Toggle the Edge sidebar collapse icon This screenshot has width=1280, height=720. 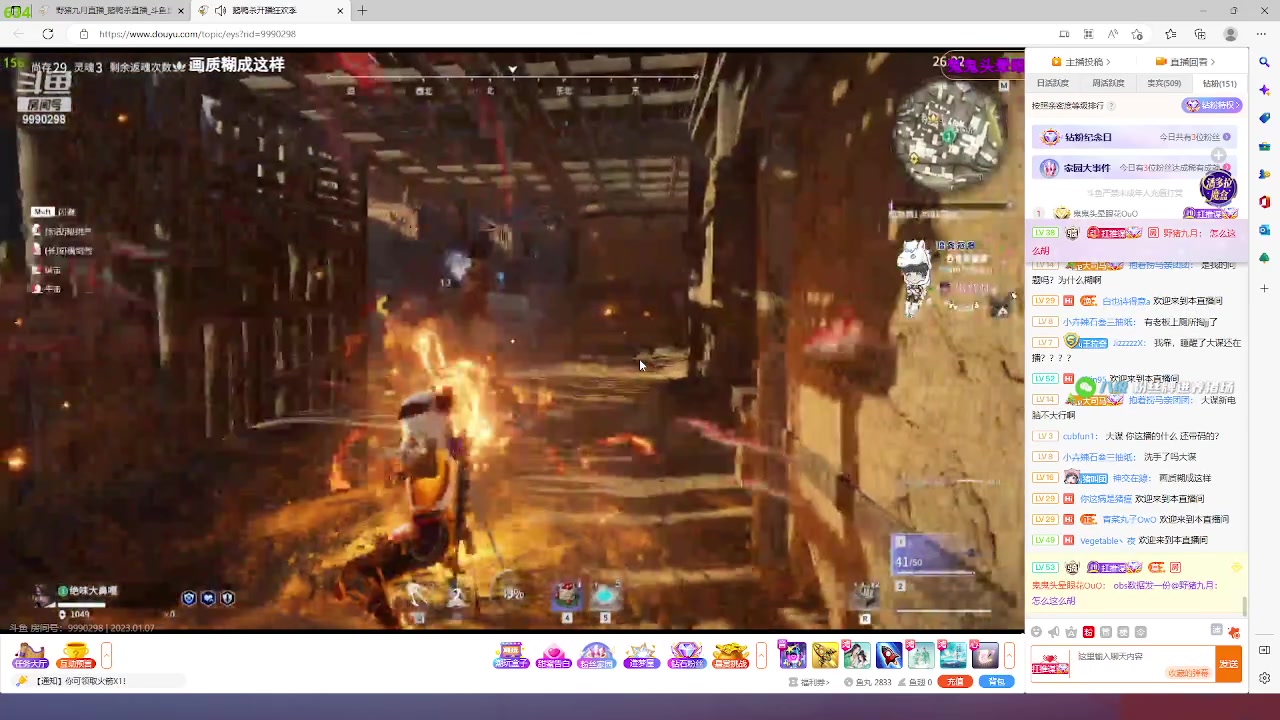click(x=1265, y=650)
